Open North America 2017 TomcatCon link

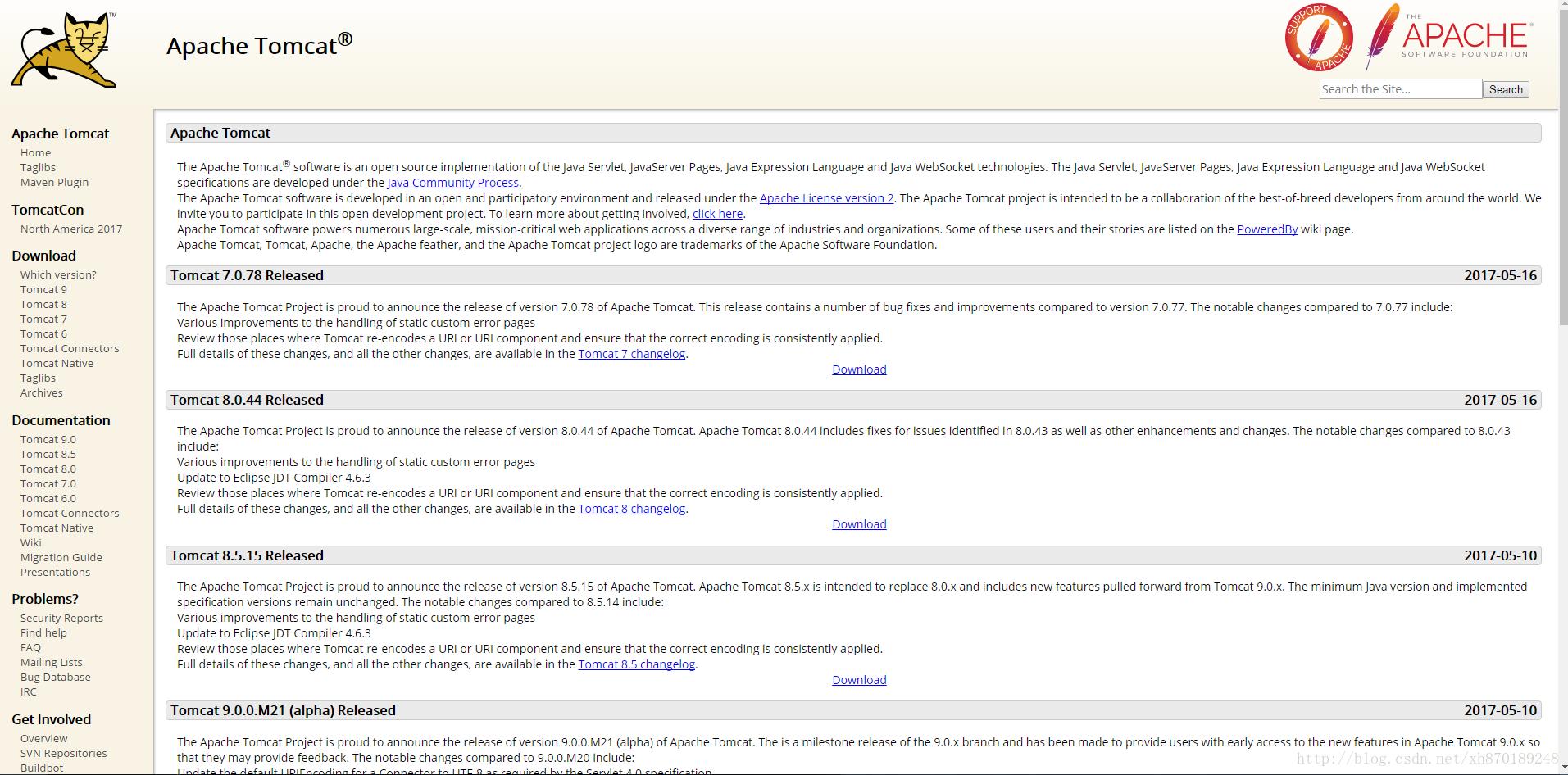pos(71,229)
